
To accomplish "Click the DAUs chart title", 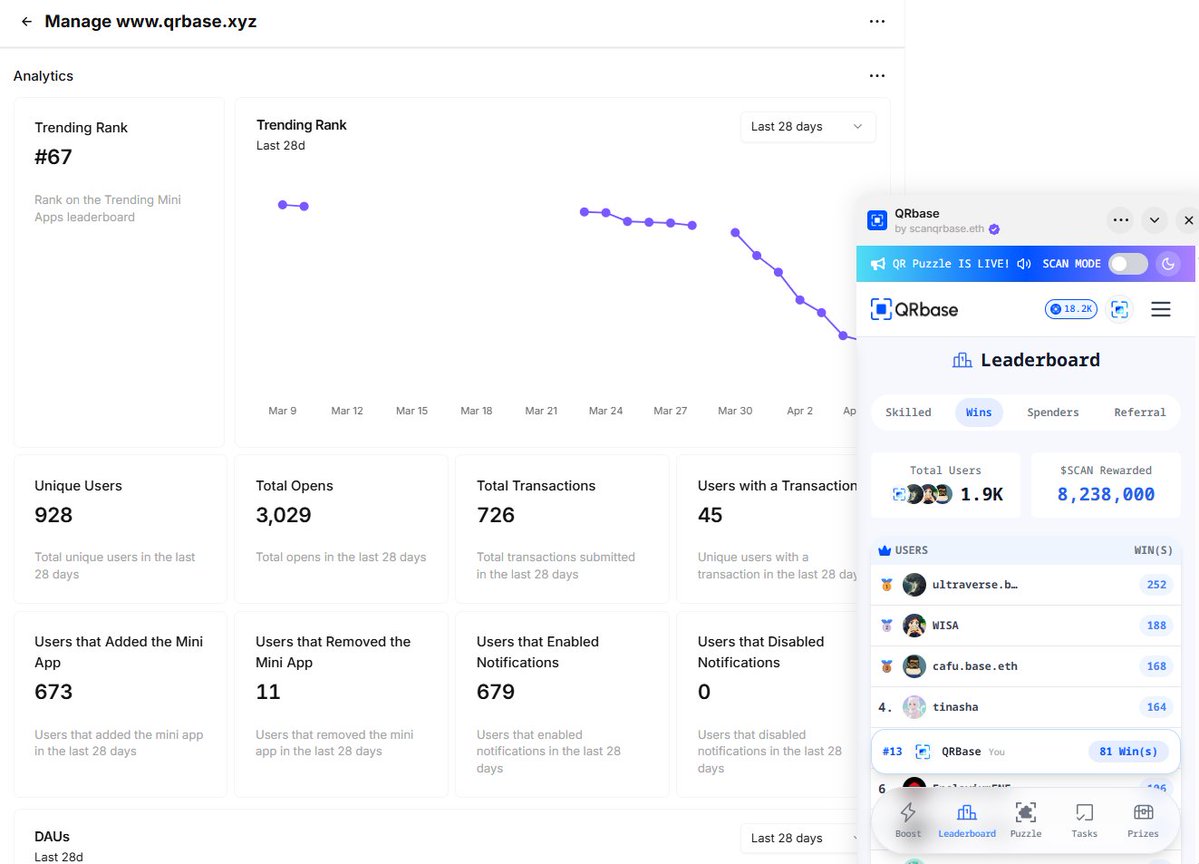I will [x=52, y=836].
